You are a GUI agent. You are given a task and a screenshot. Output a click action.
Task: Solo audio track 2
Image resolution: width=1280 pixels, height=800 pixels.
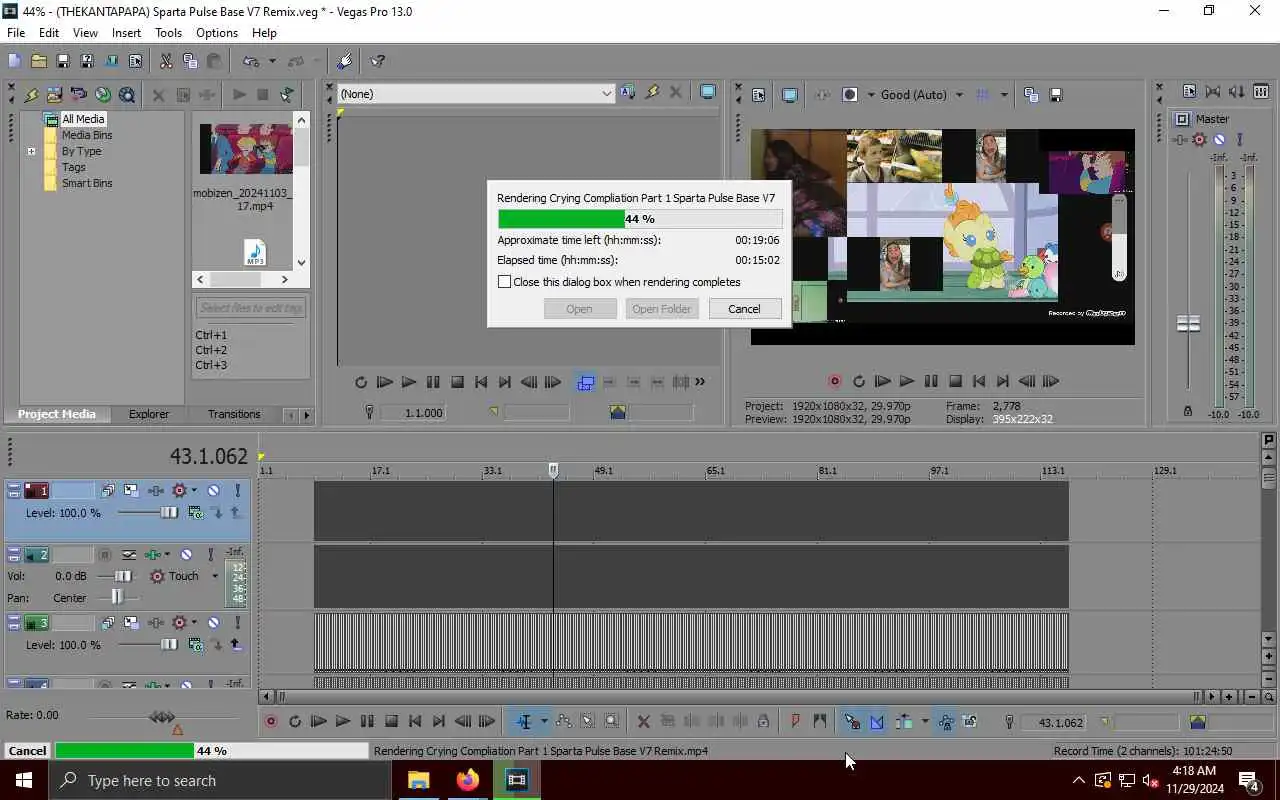(210, 554)
